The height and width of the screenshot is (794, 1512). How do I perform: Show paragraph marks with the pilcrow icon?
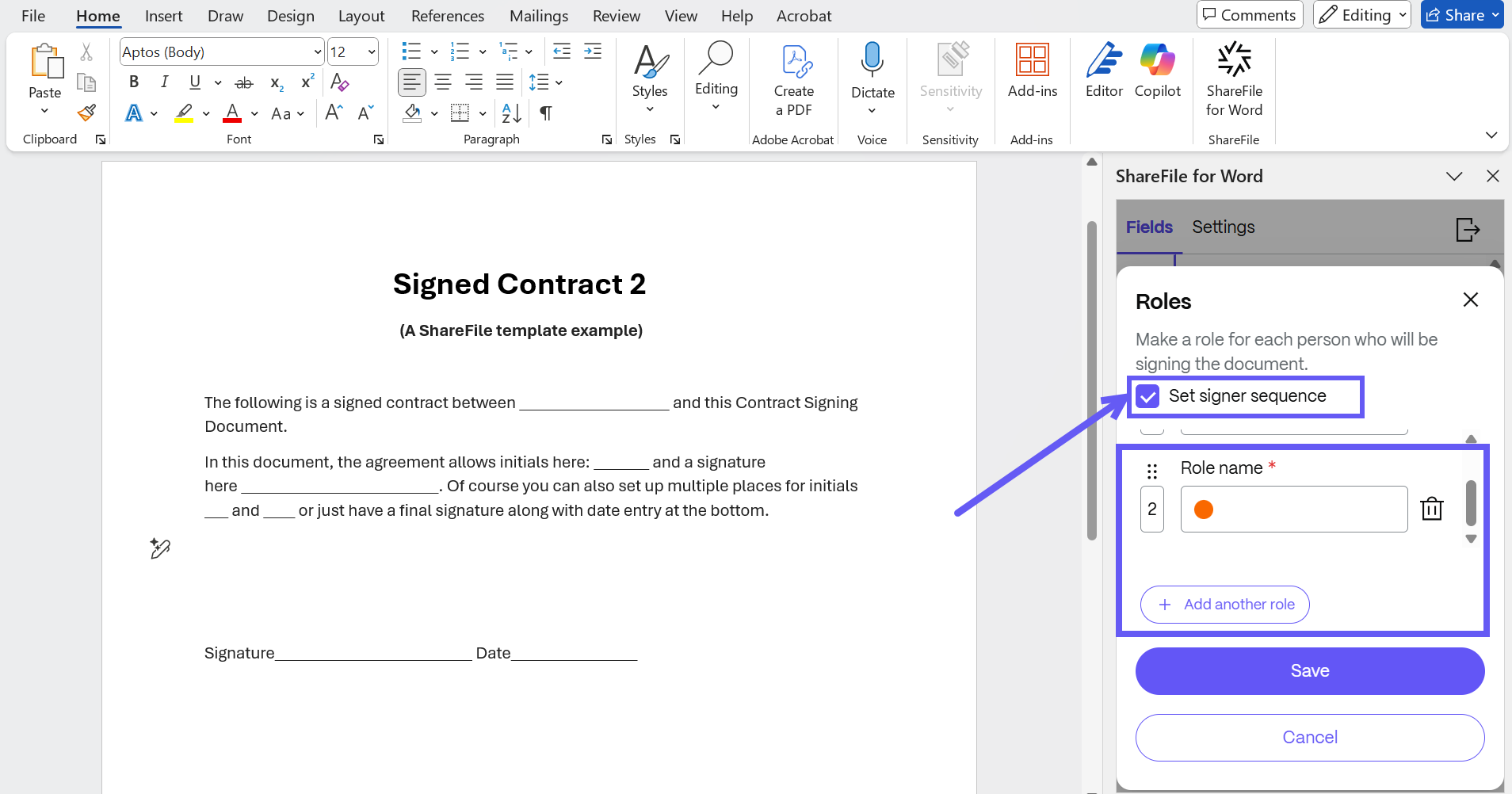[545, 113]
